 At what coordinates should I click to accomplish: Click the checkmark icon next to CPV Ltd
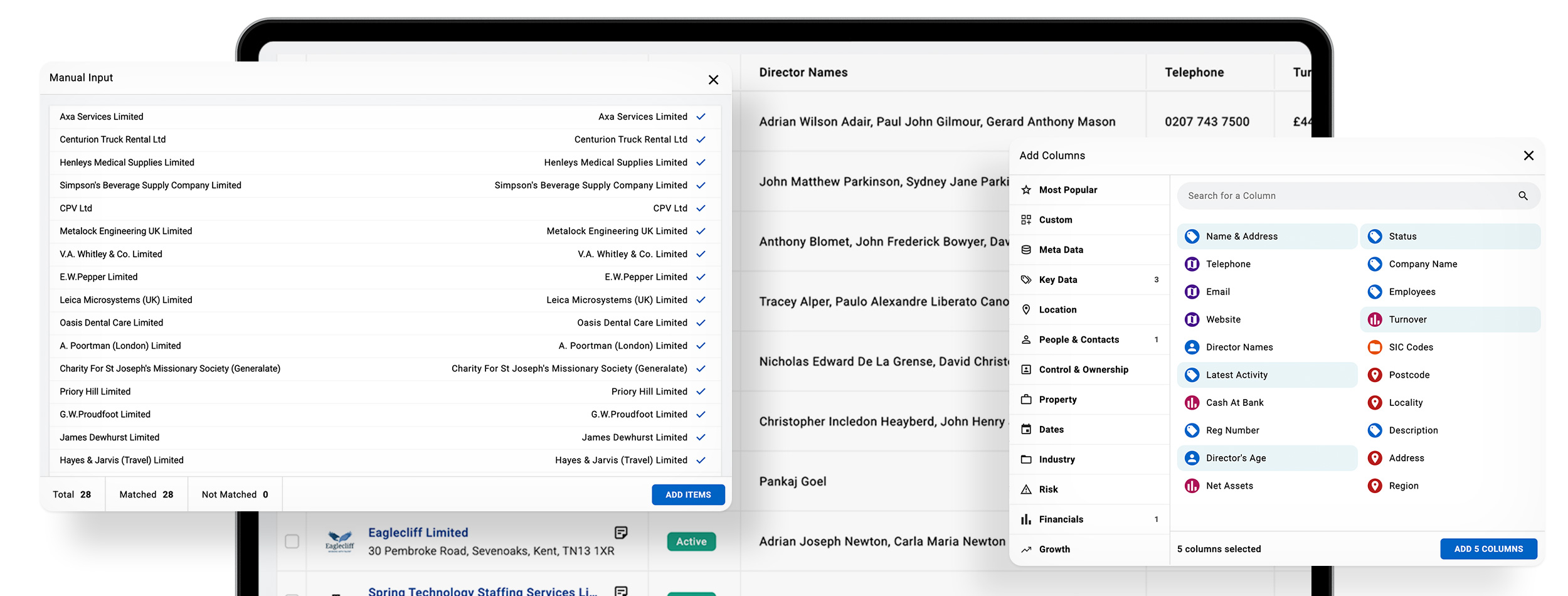click(x=701, y=208)
